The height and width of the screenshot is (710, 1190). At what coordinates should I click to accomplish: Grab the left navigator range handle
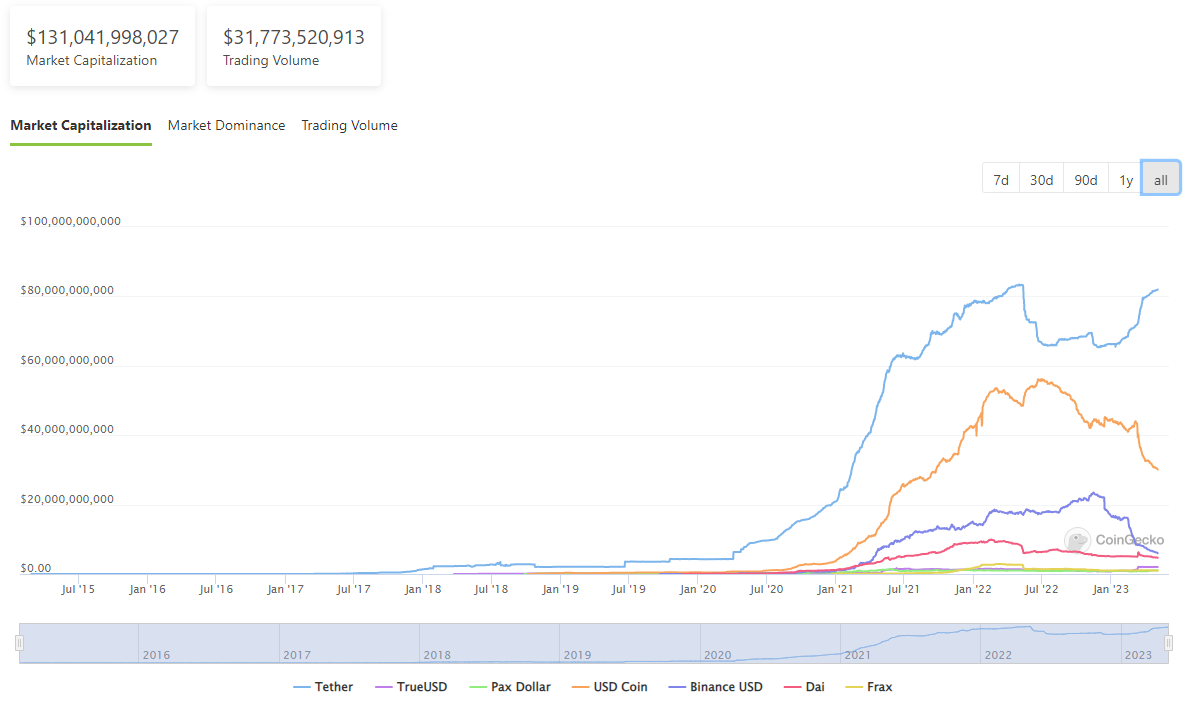tap(20, 643)
